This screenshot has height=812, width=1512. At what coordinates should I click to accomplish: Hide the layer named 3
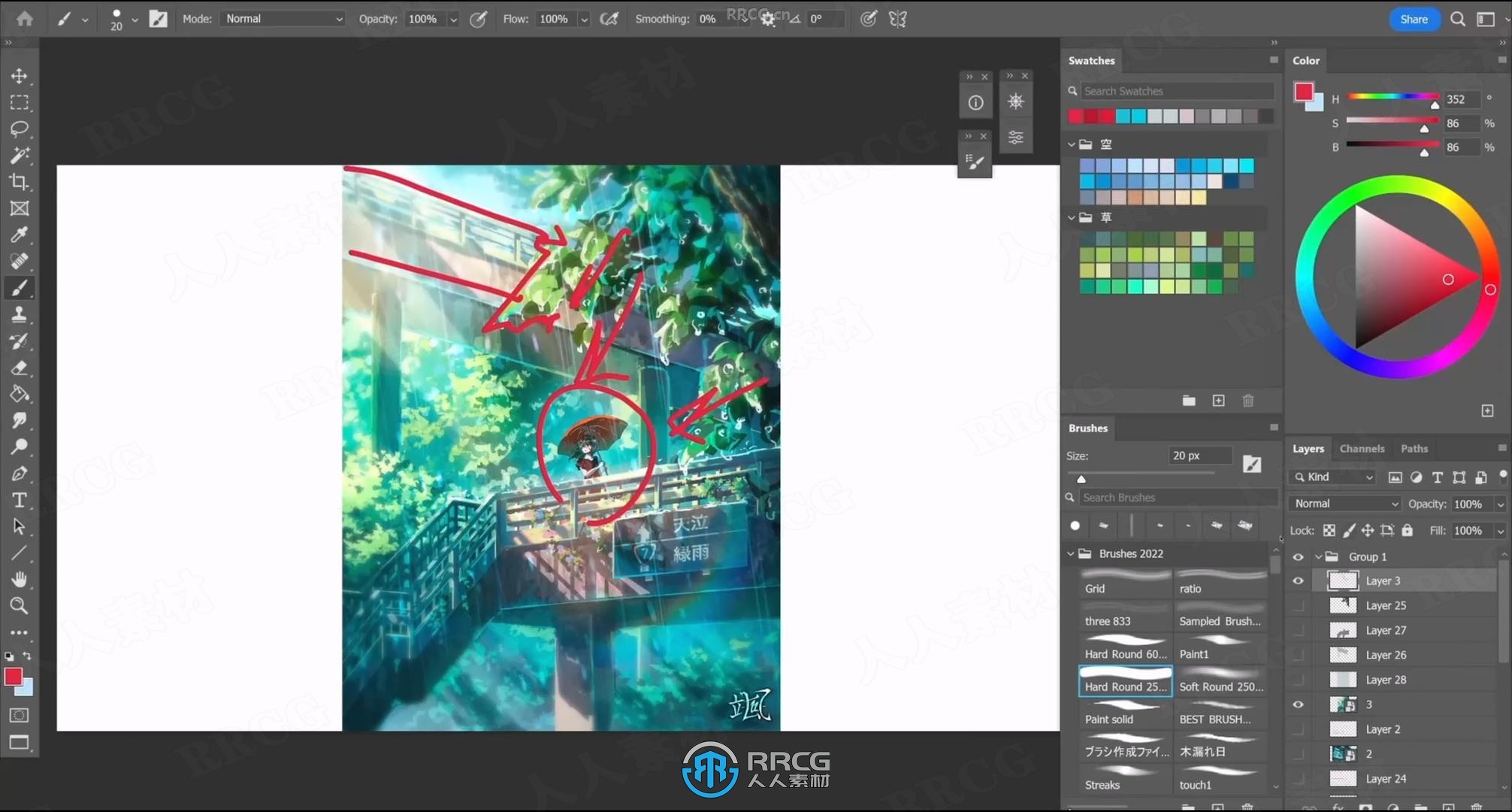(x=1298, y=704)
